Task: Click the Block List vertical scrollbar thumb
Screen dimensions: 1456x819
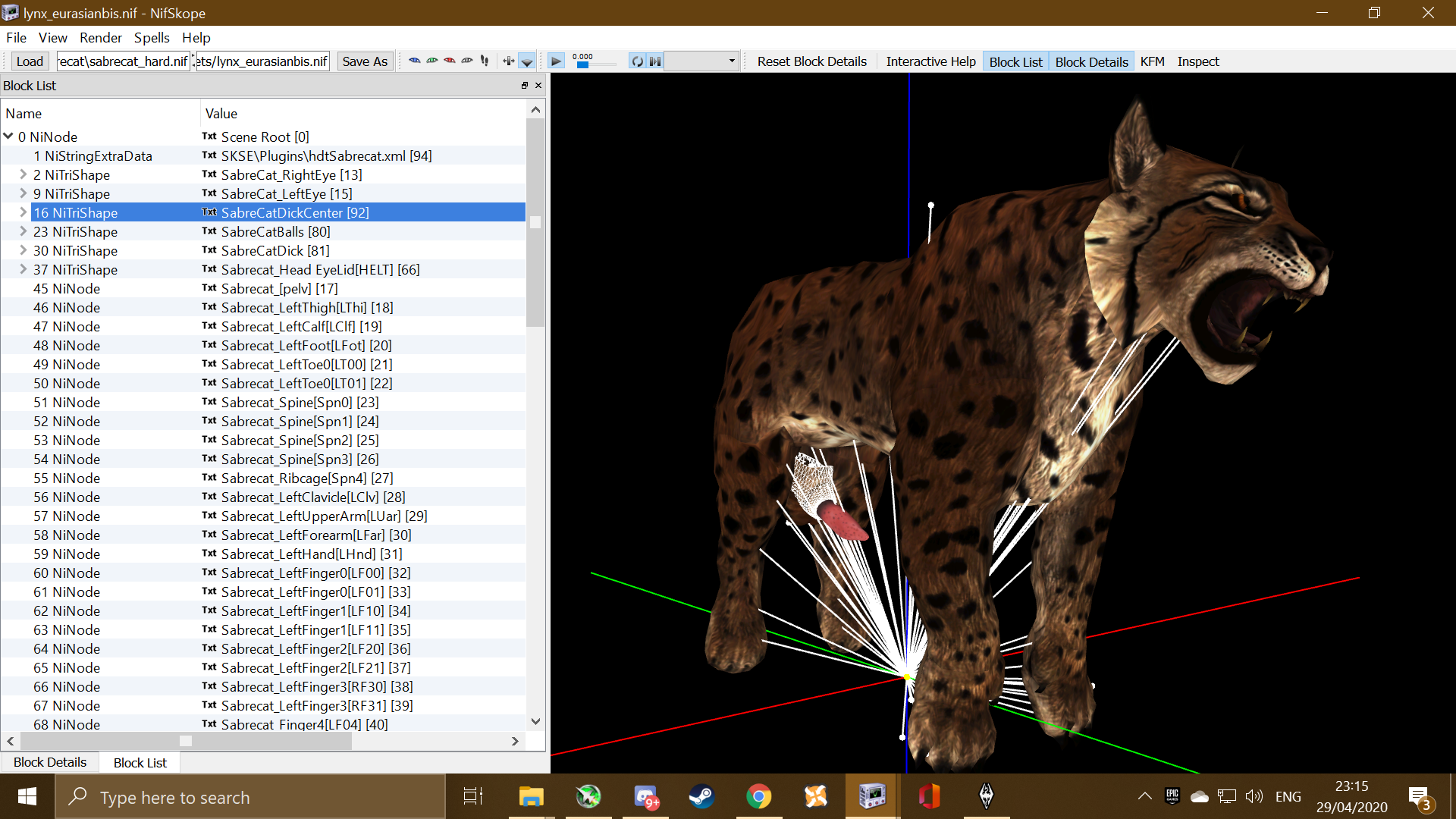Action: coord(535,222)
